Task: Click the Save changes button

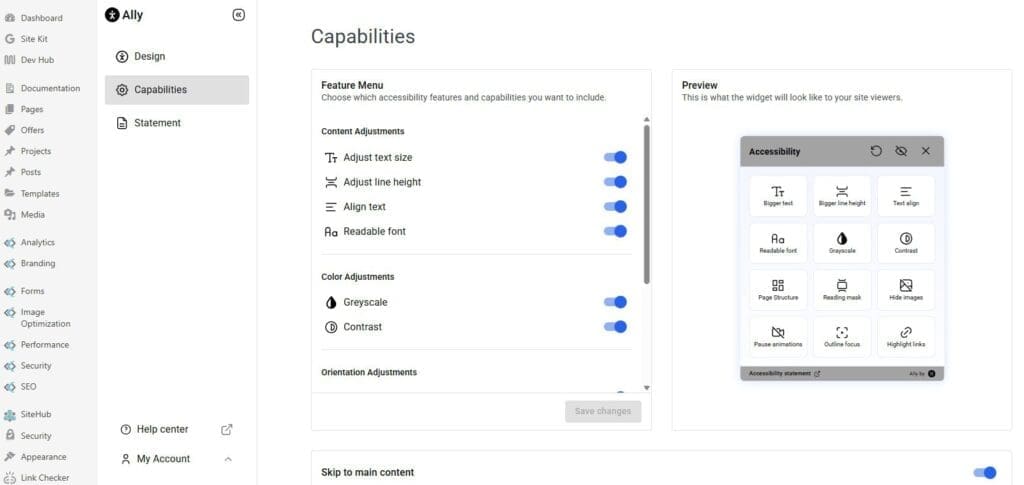Action: [603, 412]
